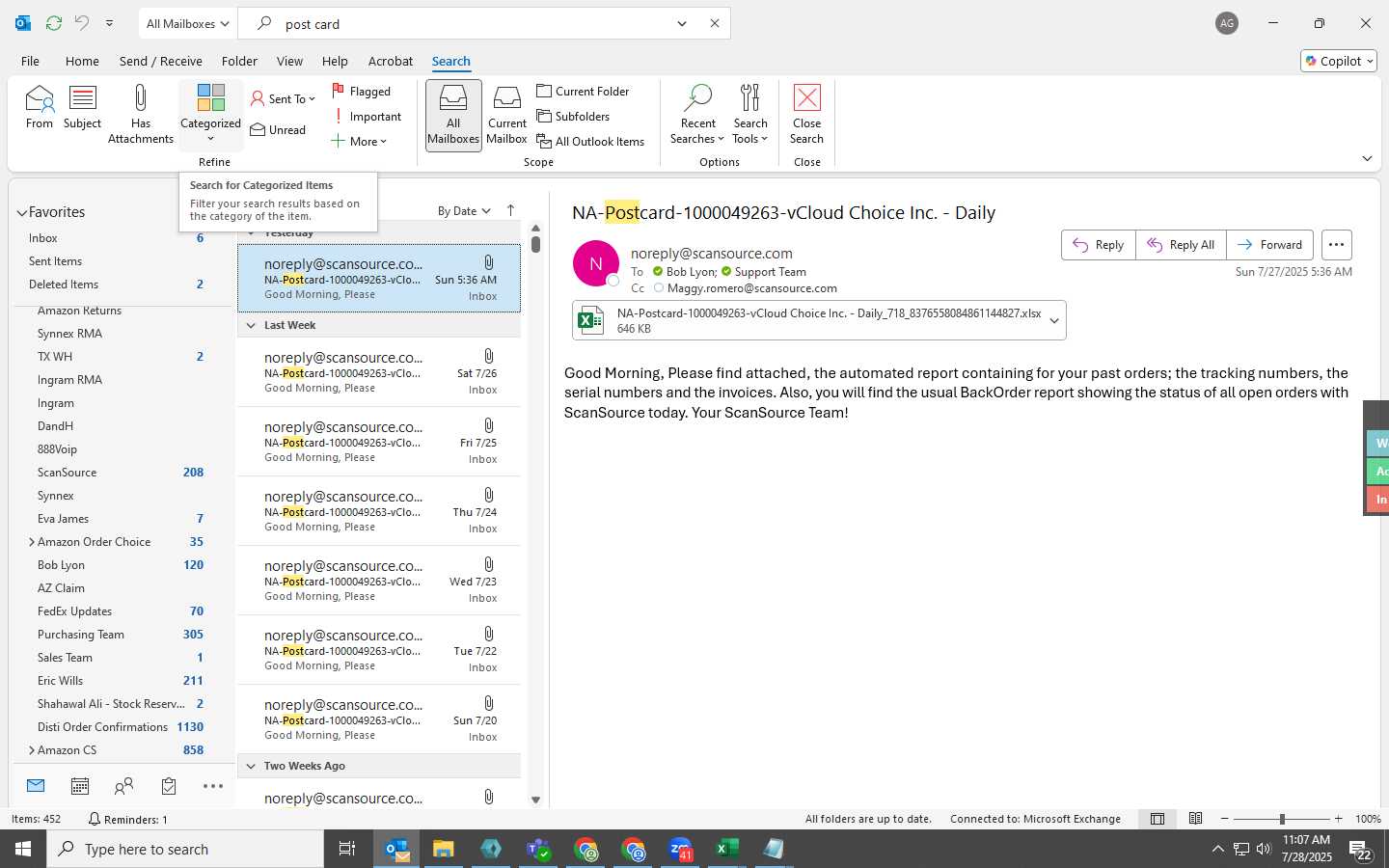
Task: Select Current Mailbox search scope
Action: (506, 114)
